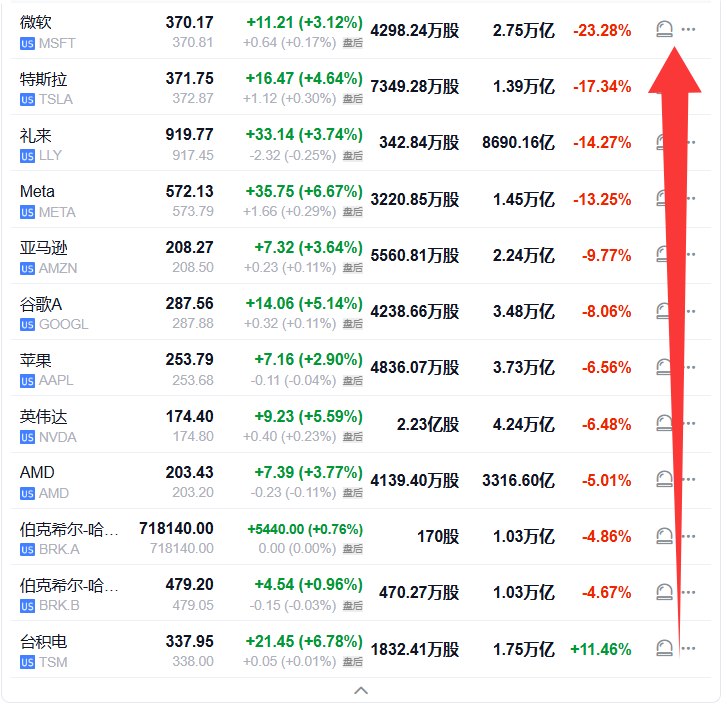727x712 pixels.
Task: Click the market cap 4.24万亿
Action: [523, 424]
